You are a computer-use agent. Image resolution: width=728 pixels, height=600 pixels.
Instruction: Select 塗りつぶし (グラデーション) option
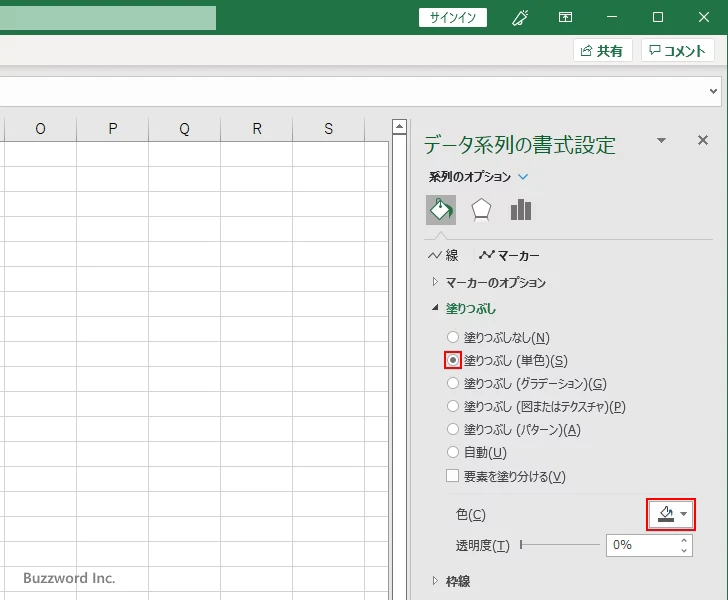pyautogui.click(x=453, y=383)
